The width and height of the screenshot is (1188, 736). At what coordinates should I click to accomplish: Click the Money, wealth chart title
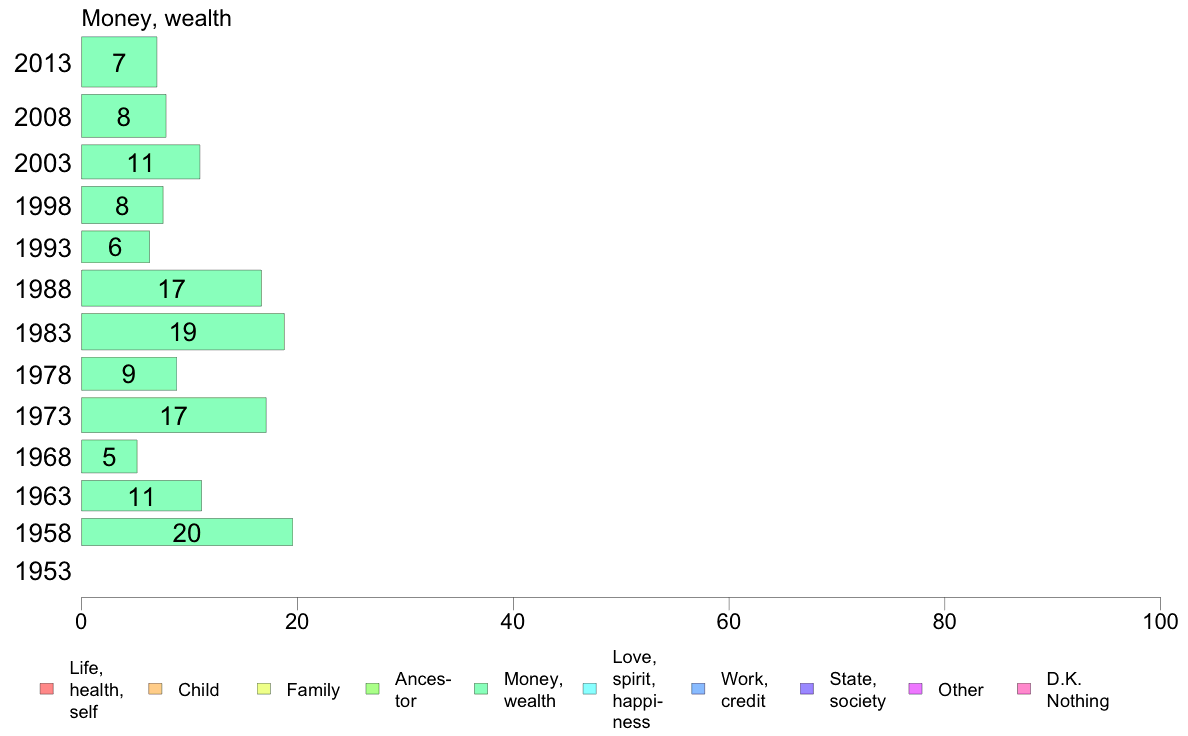pyautogui.click(x=156, y=19)
